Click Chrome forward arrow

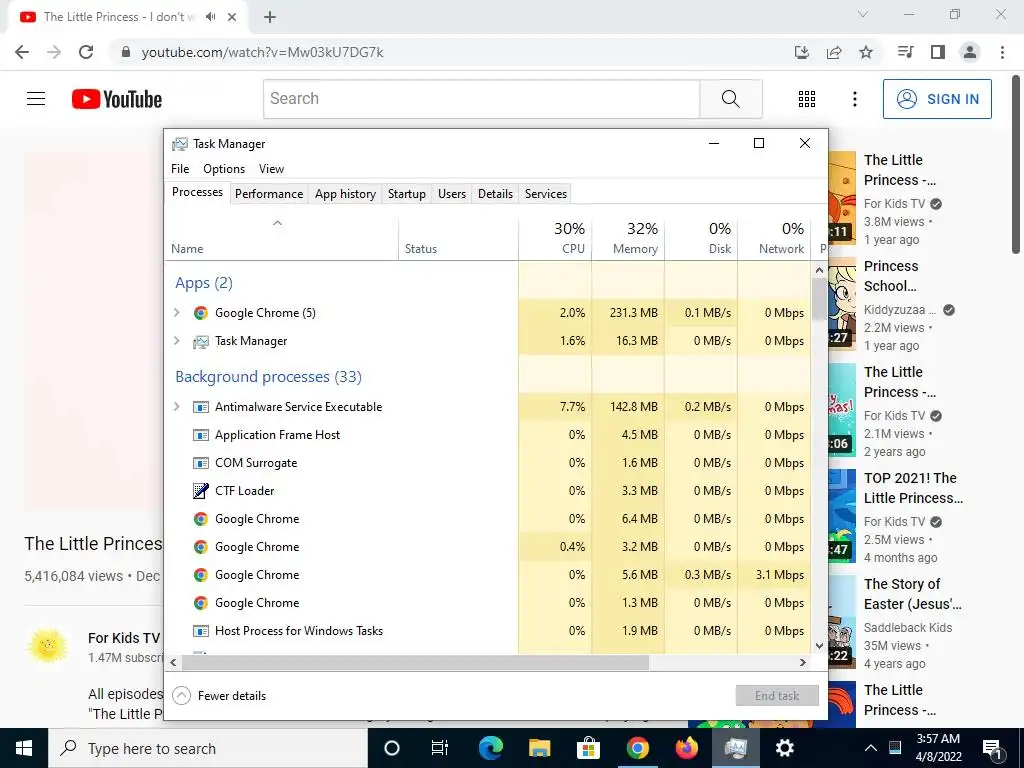click(x=54, y=52)
